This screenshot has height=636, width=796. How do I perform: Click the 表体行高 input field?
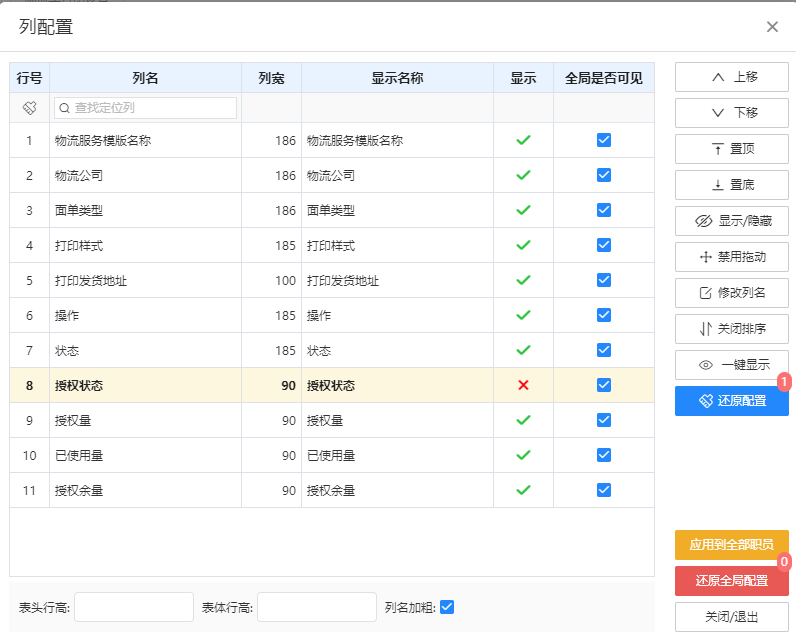[317, 607]
